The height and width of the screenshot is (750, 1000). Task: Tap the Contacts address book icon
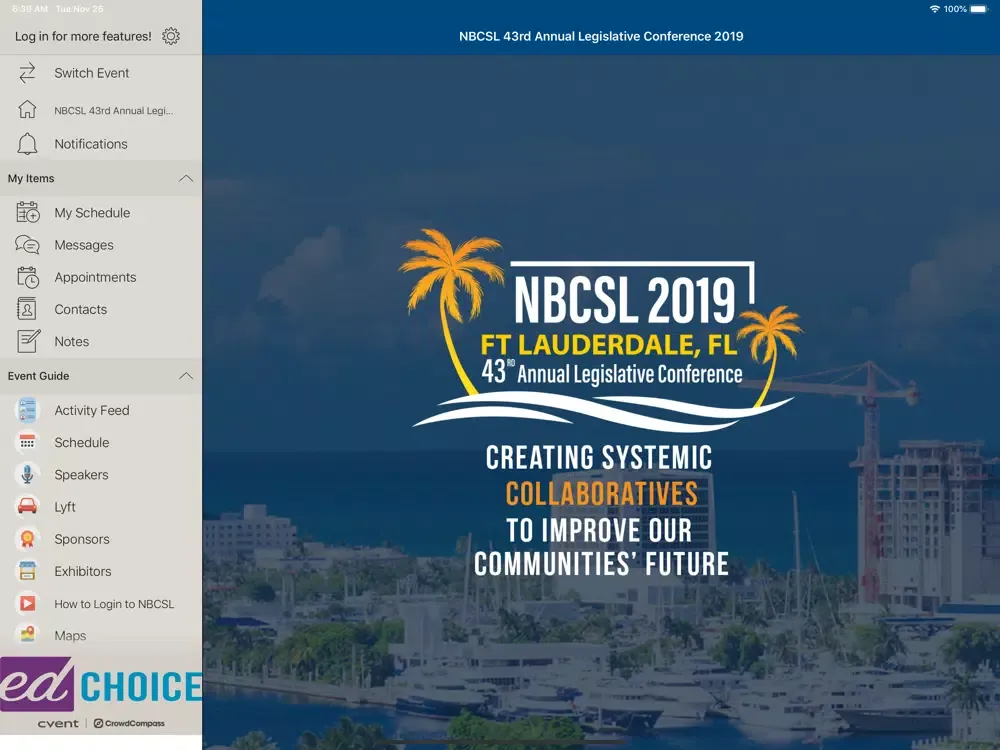pos(27,309)
